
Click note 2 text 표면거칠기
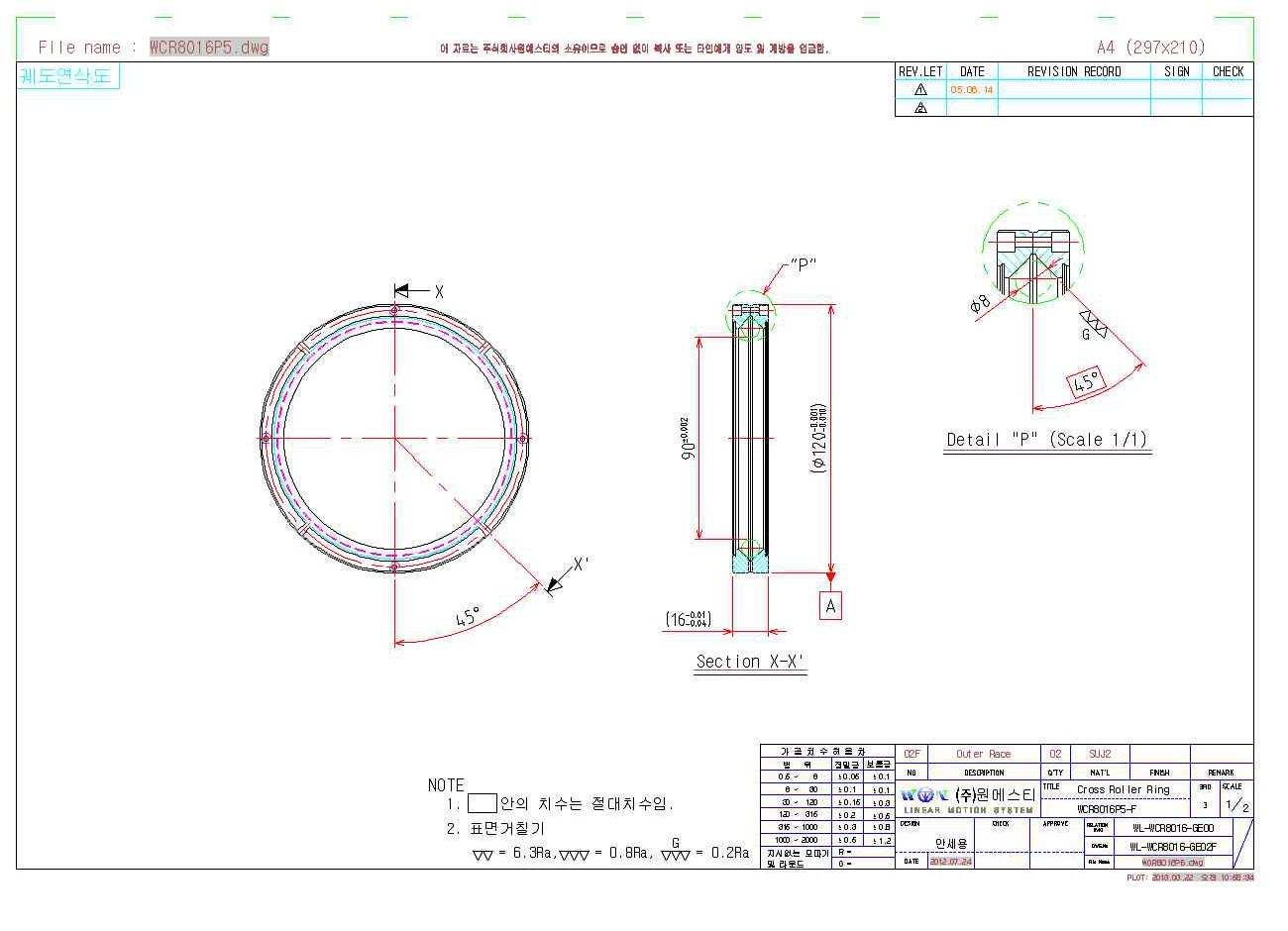tap(507, 828)
